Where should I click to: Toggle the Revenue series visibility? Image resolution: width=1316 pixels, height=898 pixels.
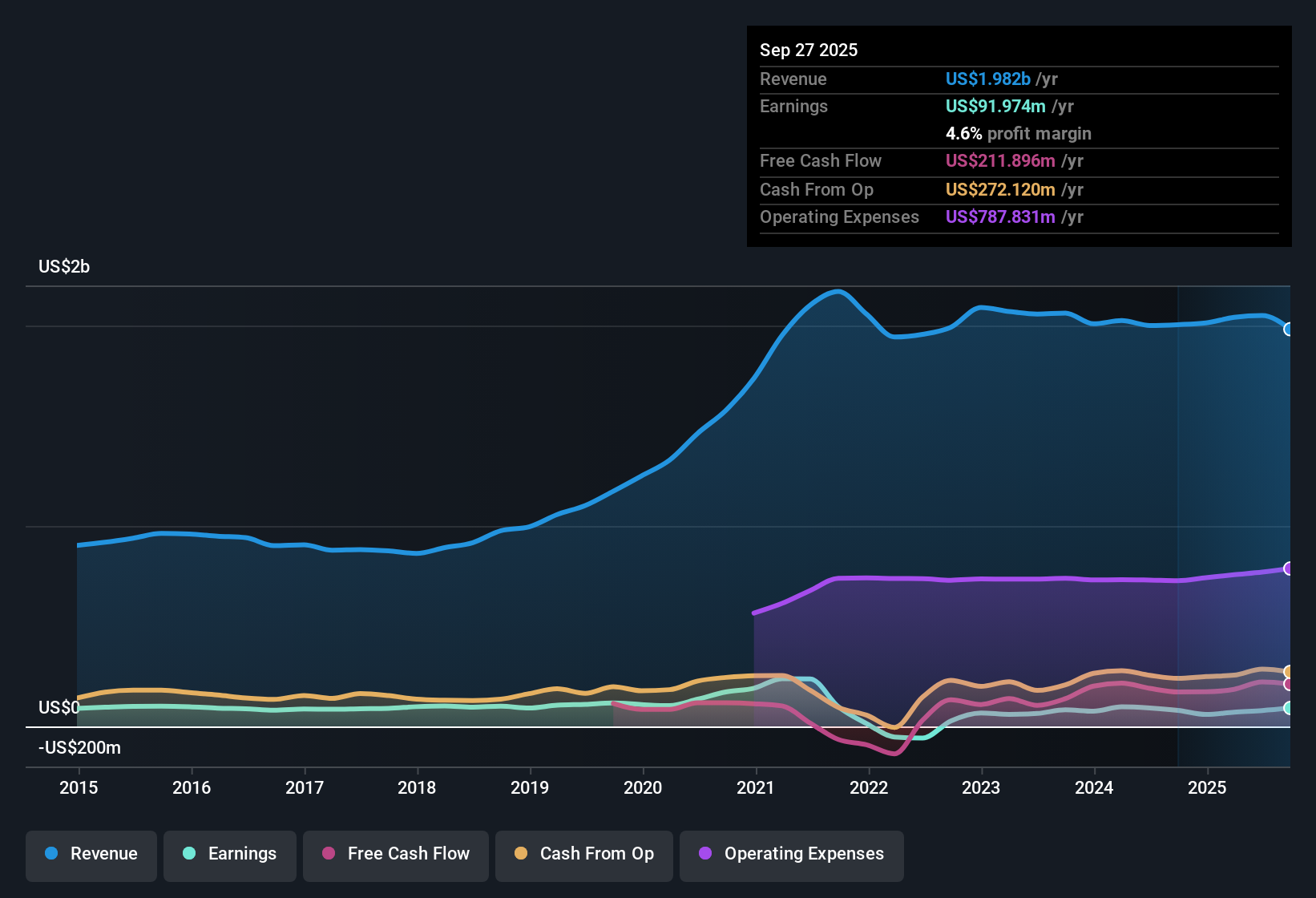pos(91,854)
